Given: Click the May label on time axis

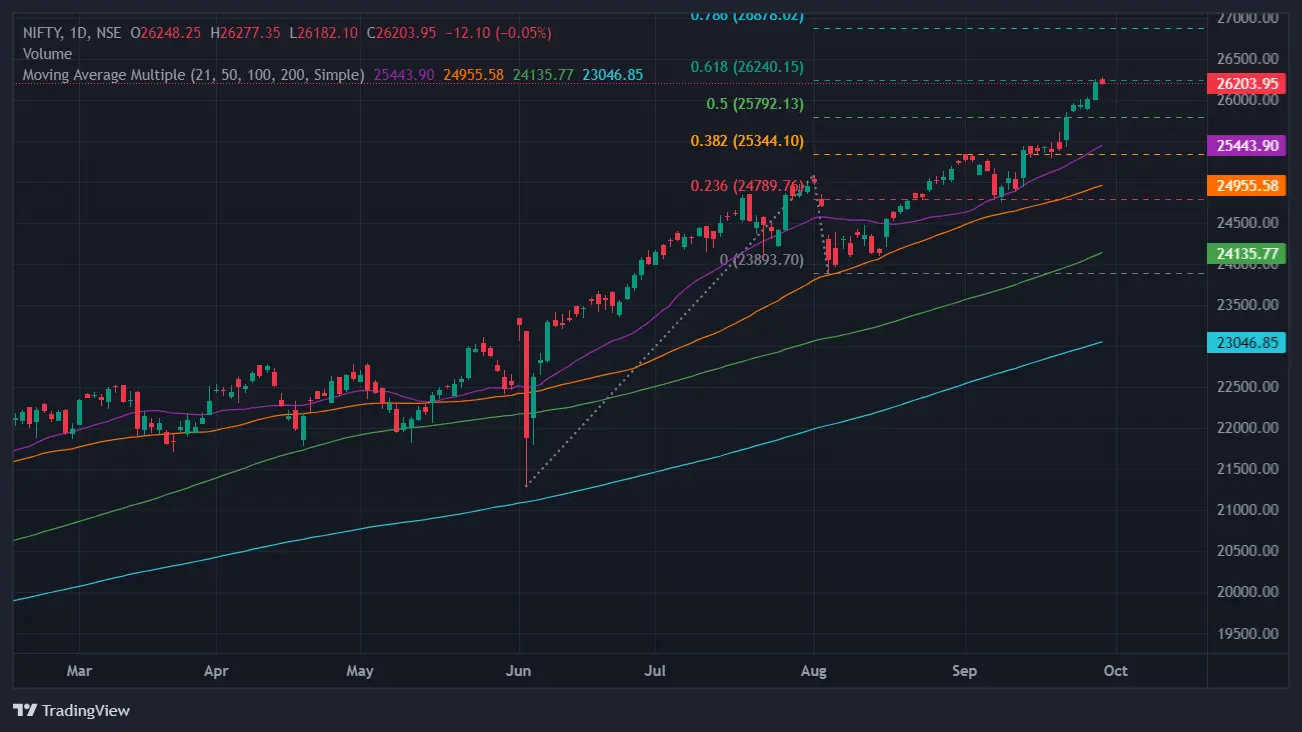Looking at the screenshot, I should (x=360, y=671).
